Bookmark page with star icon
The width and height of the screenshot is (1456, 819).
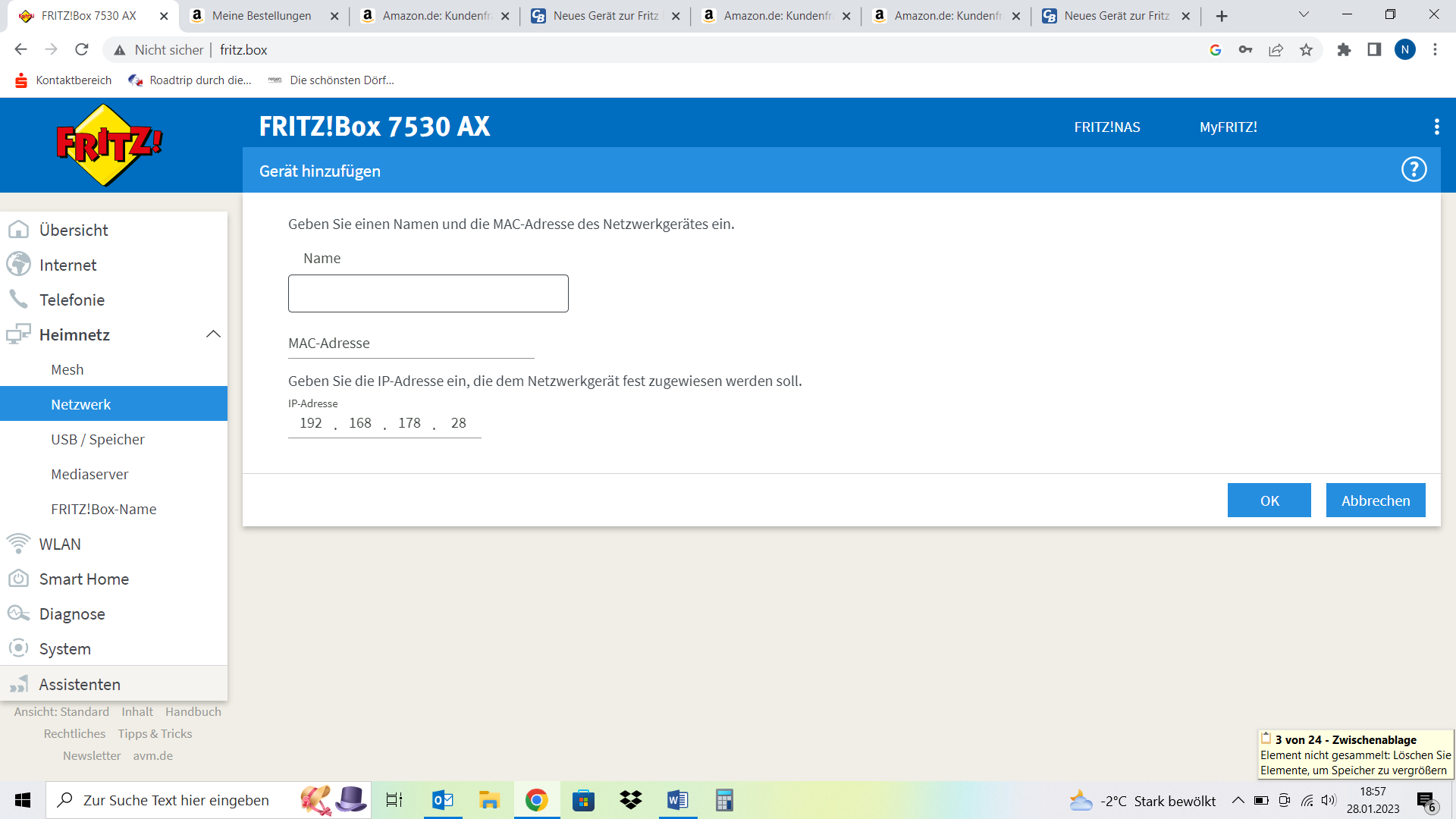[1306, 50]
